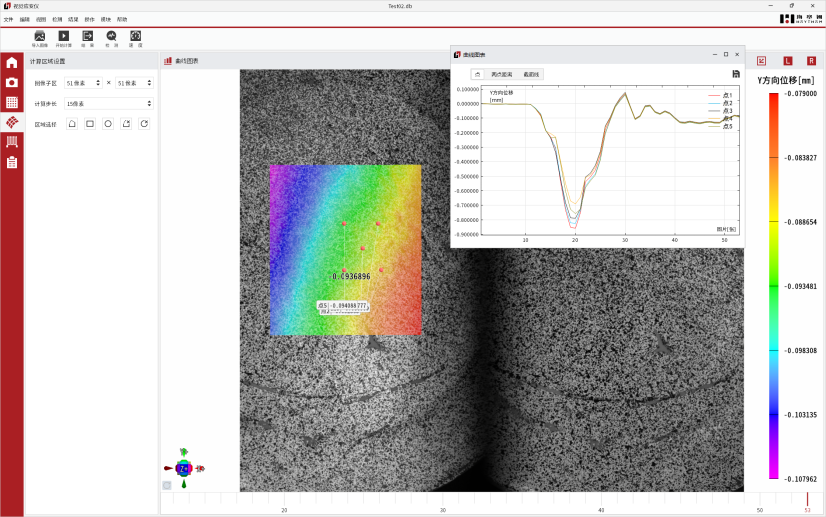Toggle the chart icon button beside L
The height and width of the screenshot is (517, 826).
(762, 61)
